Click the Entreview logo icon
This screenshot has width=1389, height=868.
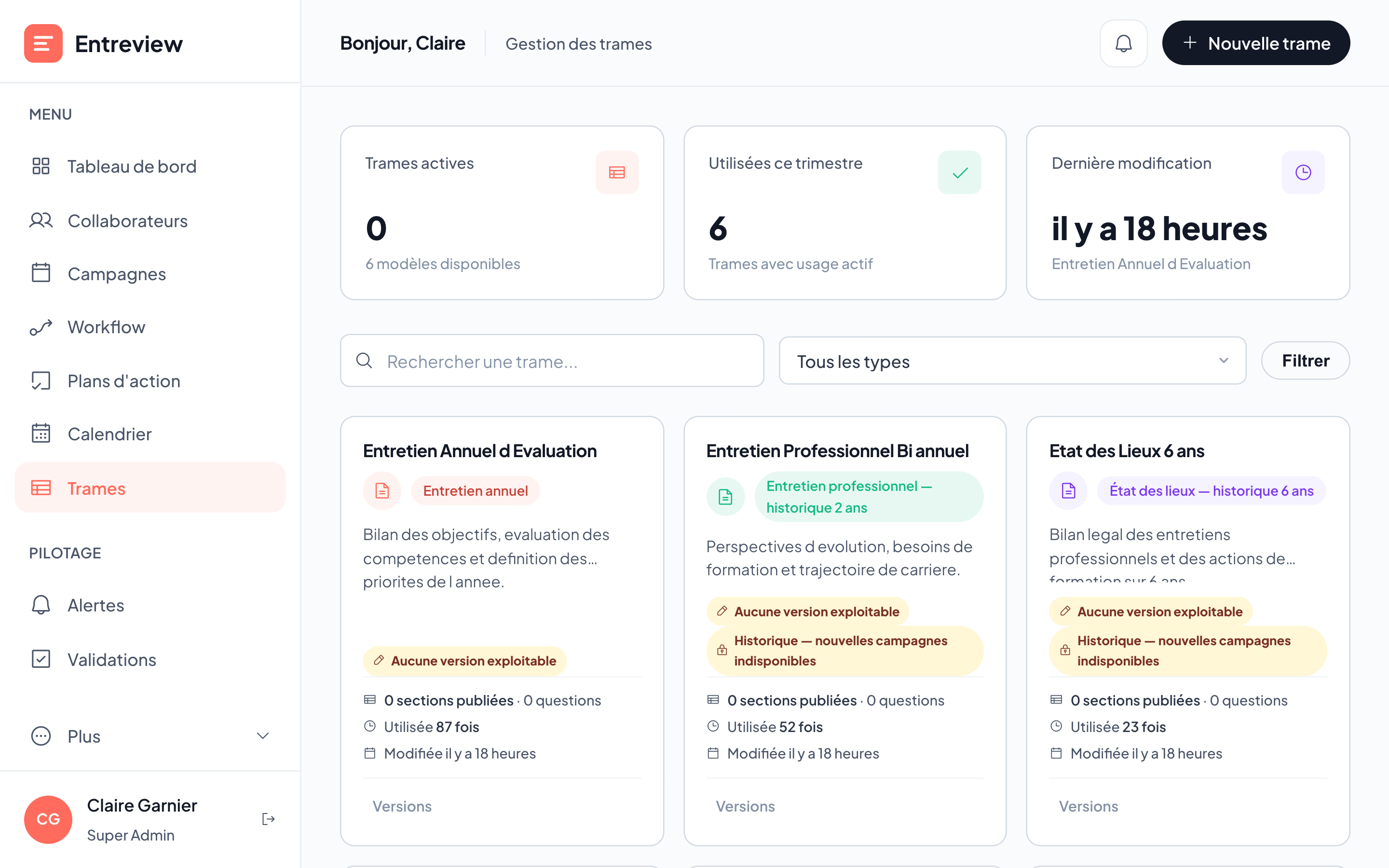coord(43,43)
